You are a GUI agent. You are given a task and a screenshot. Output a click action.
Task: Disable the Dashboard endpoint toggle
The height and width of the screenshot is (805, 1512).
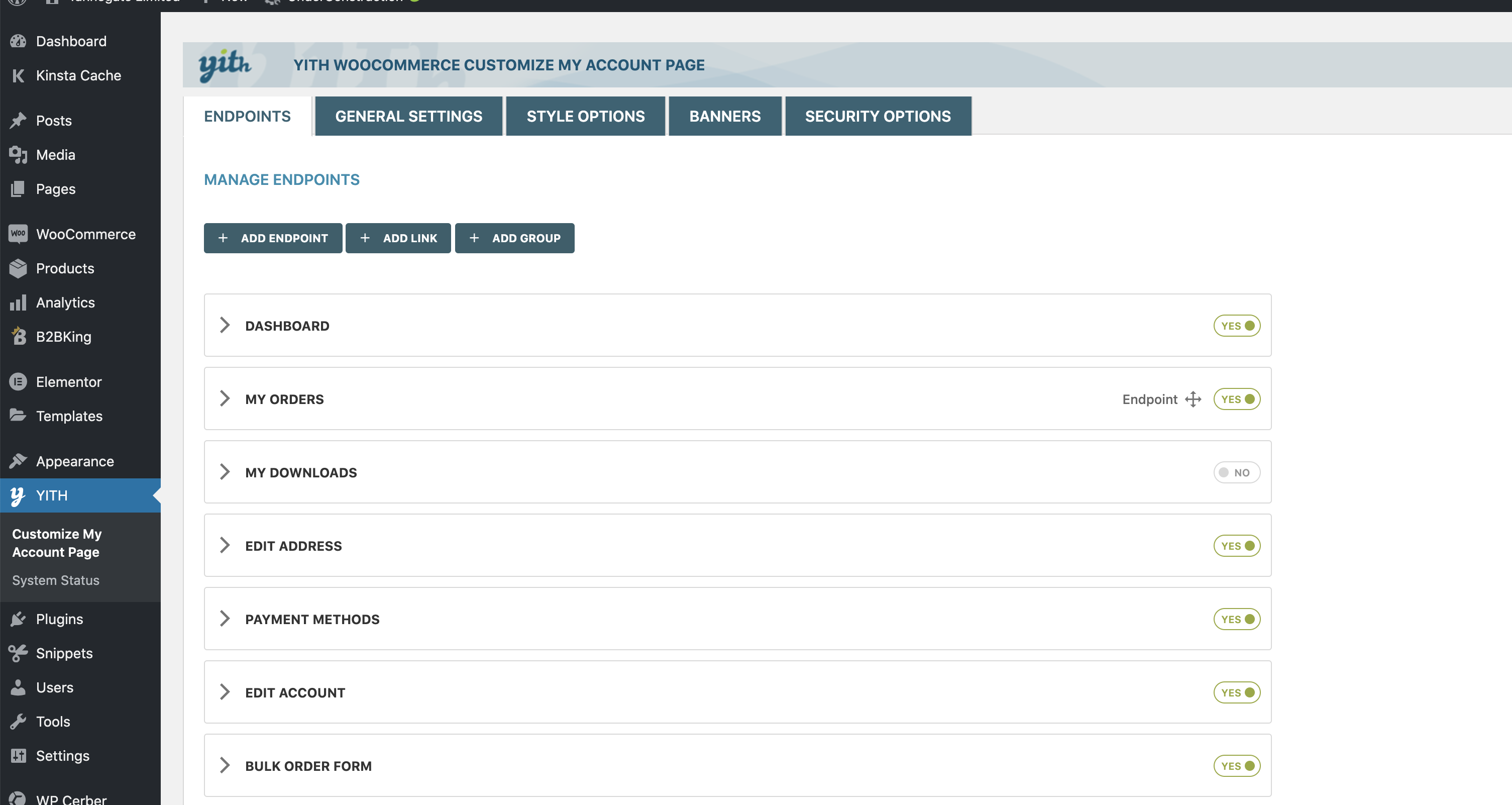pos(1237,326)
